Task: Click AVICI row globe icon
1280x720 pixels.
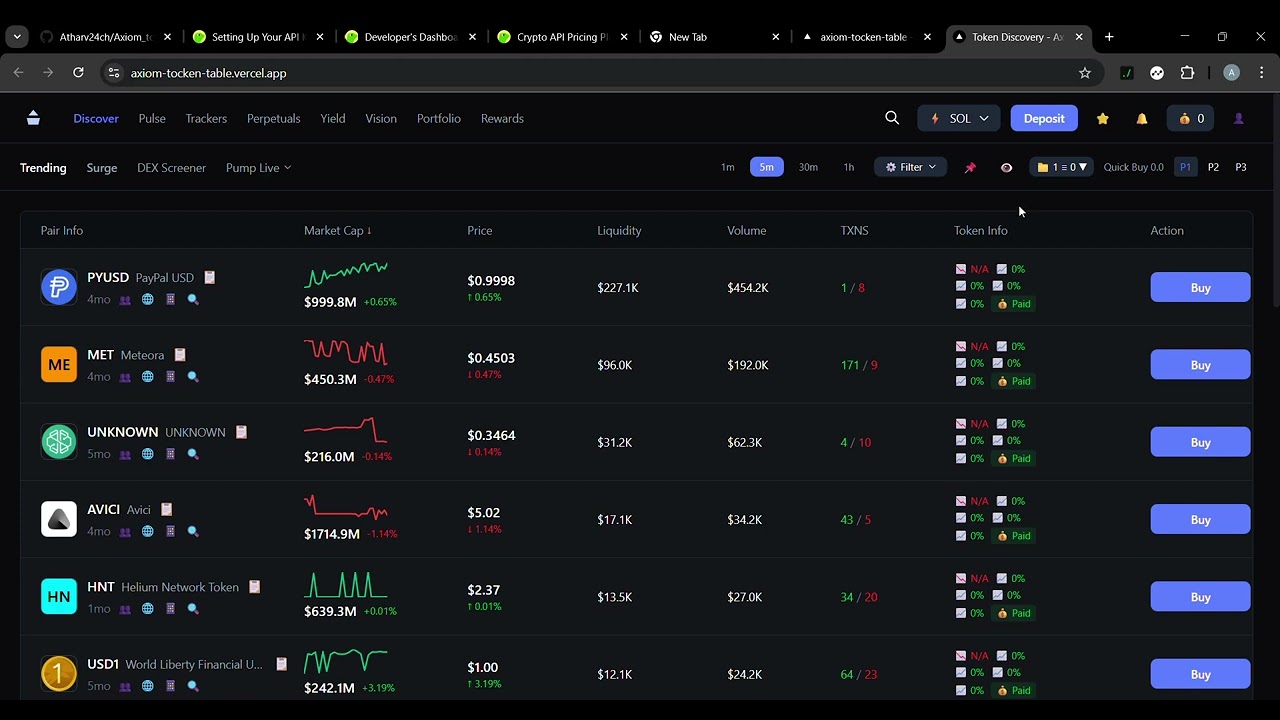Action: (x=147, y=531)
